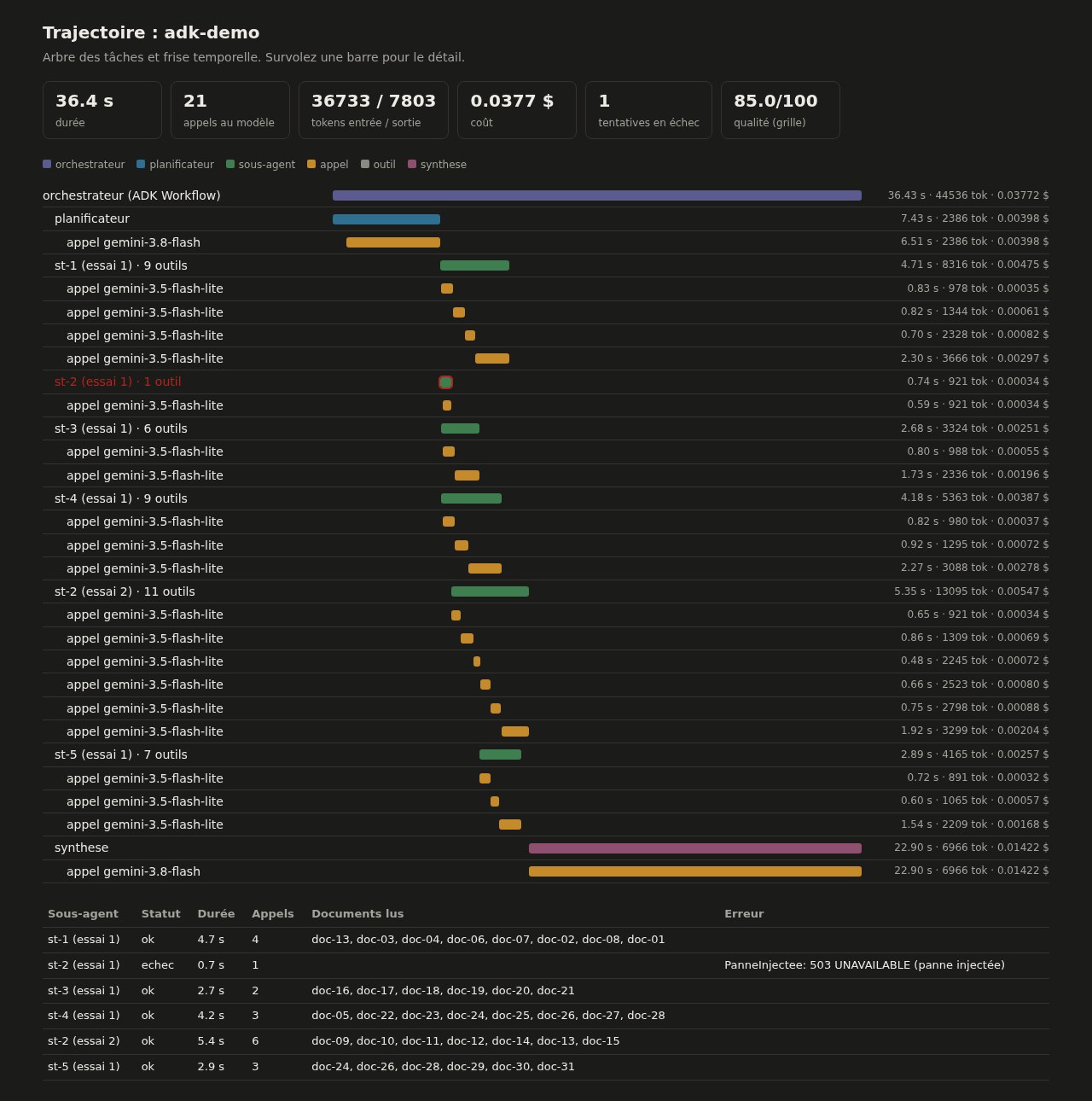
Task: Select the "doc-16, doc-17, doc-18" documents cell
Action: [443, 991]
